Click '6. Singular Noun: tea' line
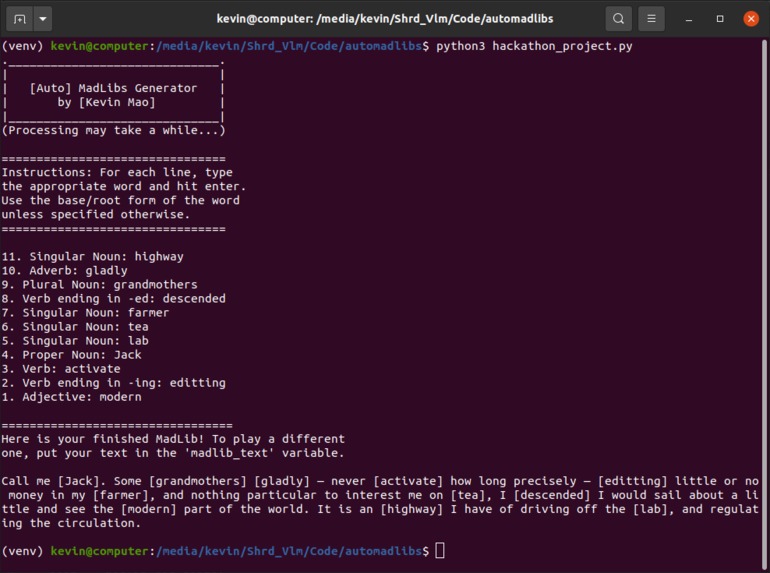Viewport: 770px width, 573px height. point(75,327)
